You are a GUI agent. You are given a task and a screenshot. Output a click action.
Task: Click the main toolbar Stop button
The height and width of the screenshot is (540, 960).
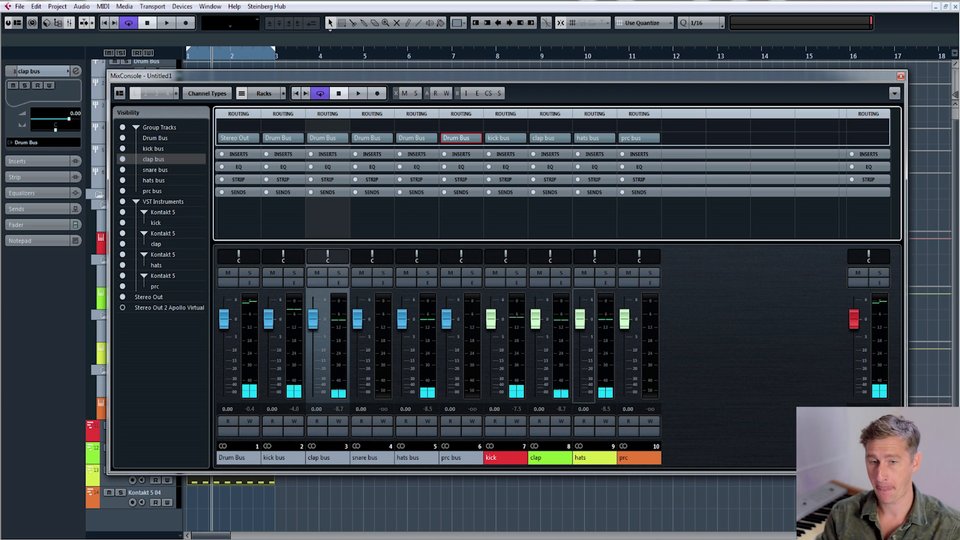[x=147, y=23]
